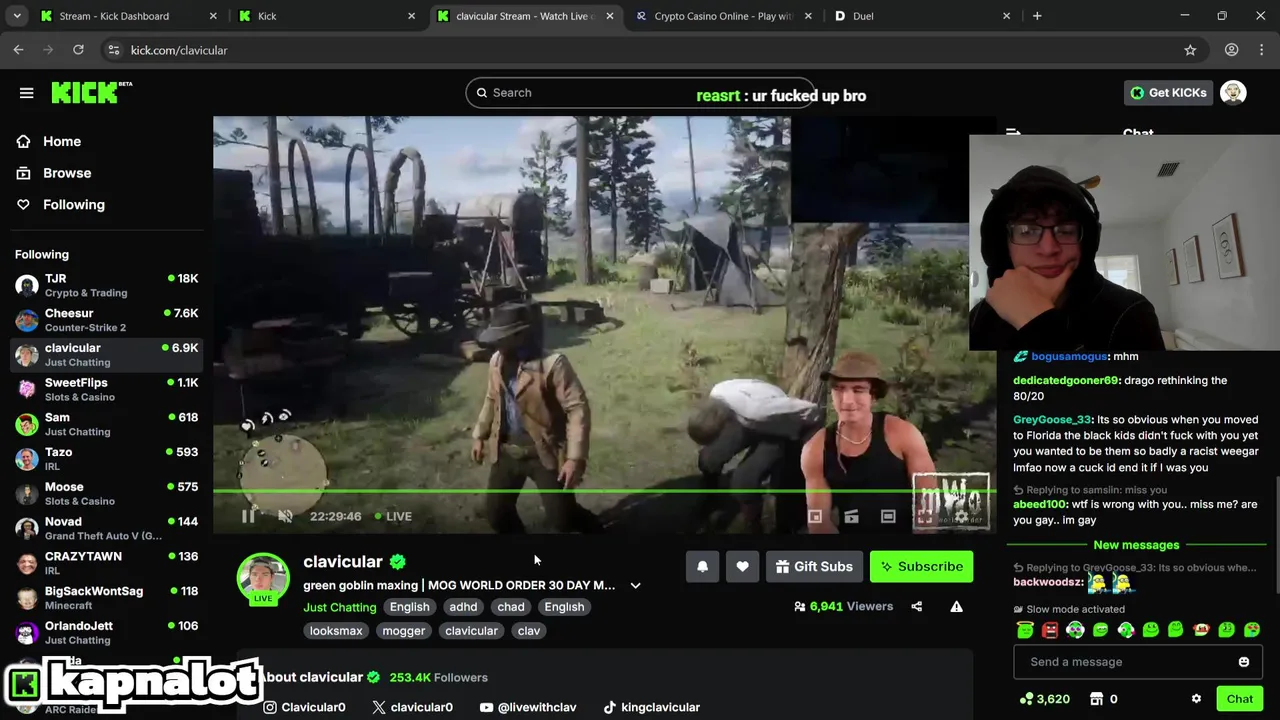Insert the angel halo emote
The image size is (1280, 720).
pos(1025,630)
